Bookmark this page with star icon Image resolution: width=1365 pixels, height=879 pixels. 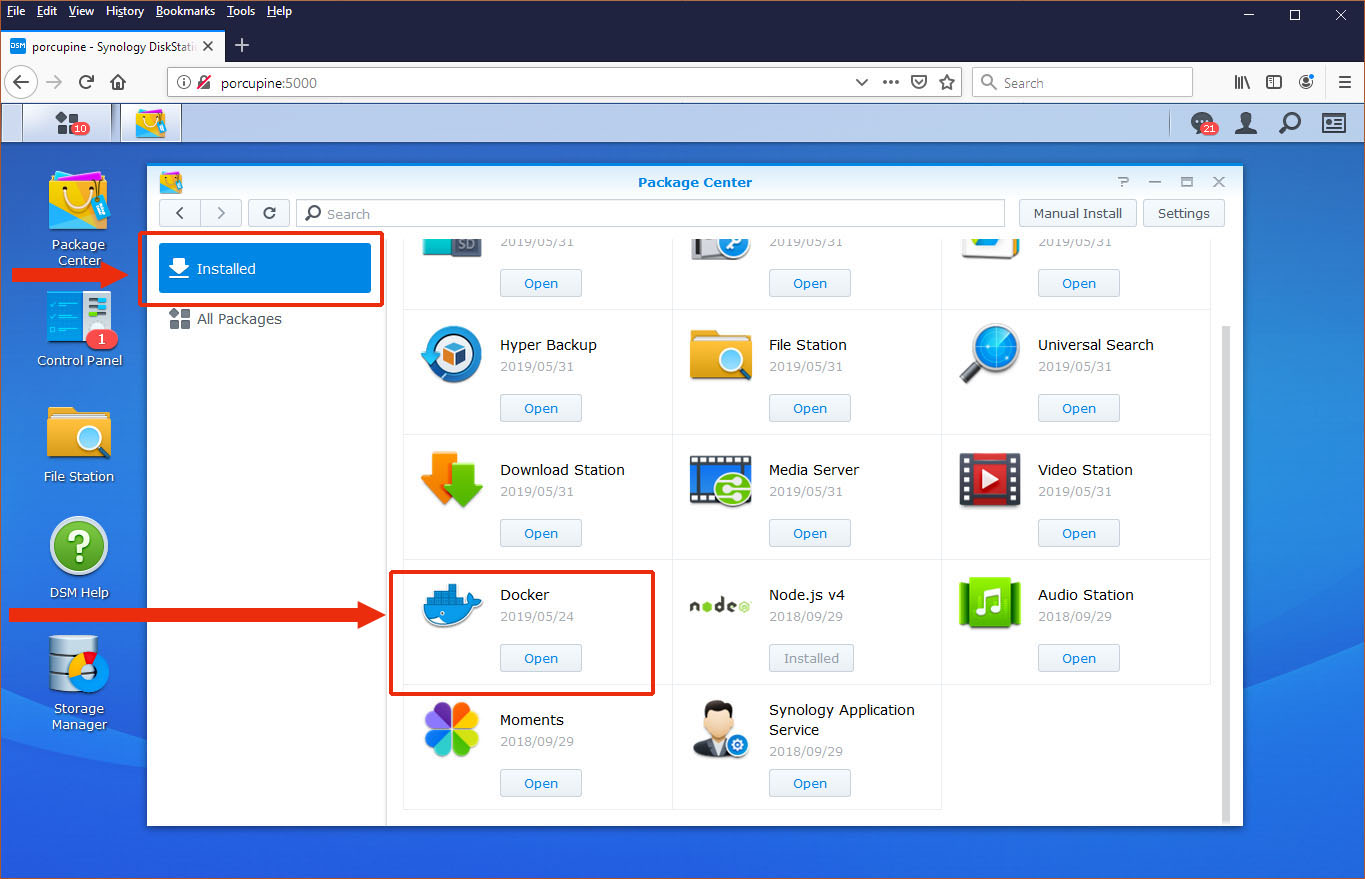[x=947, y=83]
